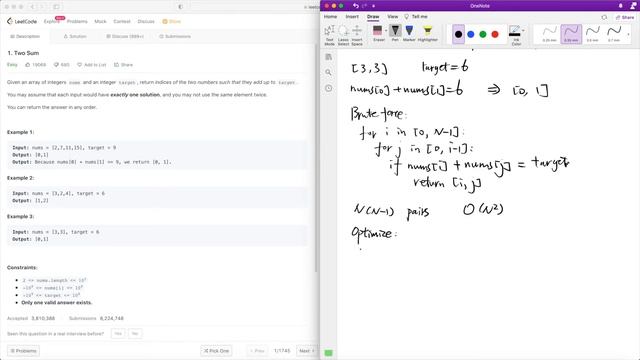Open the Discuss page in LeetCode navbar
This screenshot has height=360, width=640.
[146, 21]
